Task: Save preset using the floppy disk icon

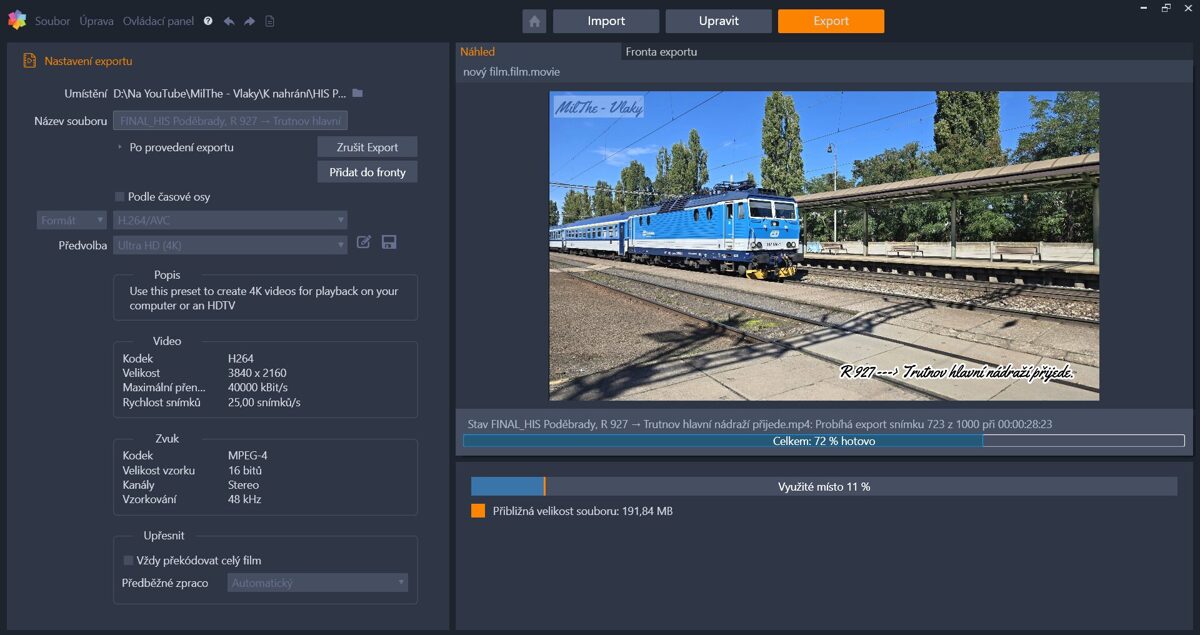Action: (389, 242)
